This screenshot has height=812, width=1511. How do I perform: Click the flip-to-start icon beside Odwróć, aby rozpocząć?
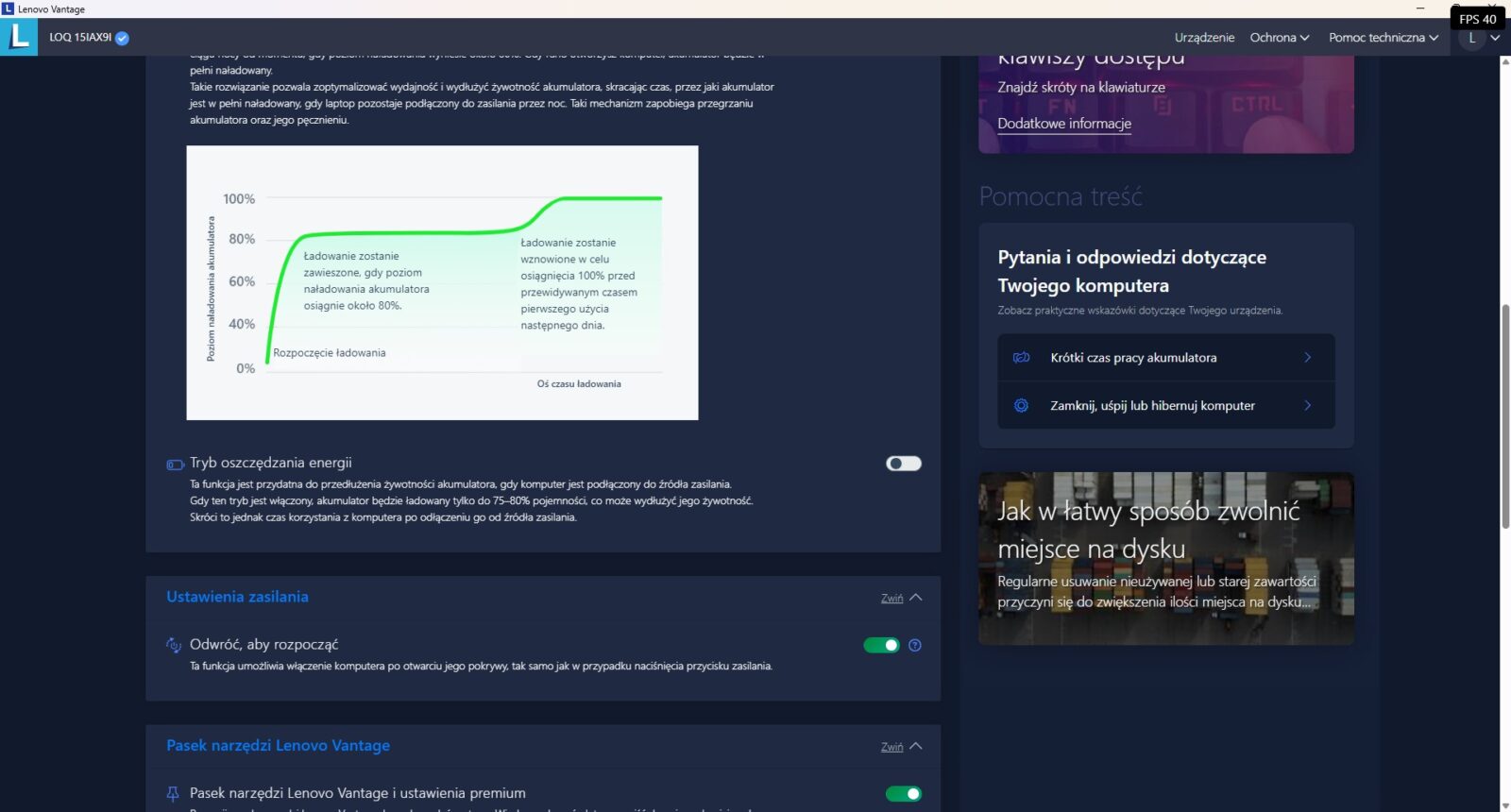174,645
